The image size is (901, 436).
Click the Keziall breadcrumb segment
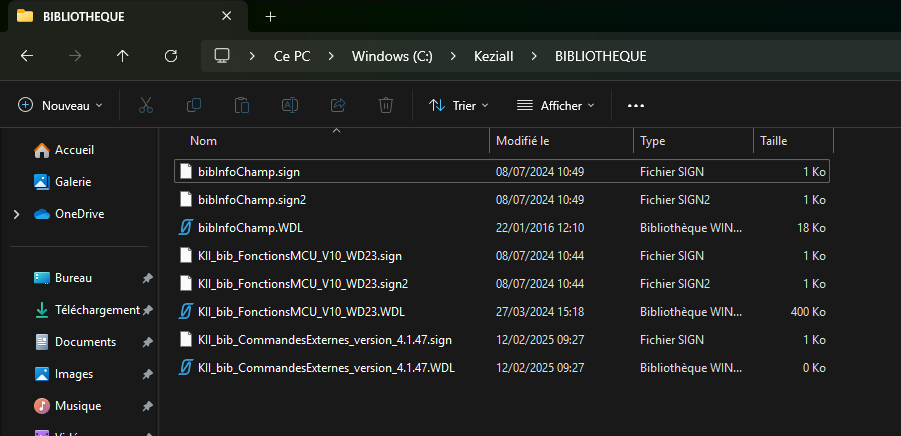pyautogui.click(x=493, y=56)
